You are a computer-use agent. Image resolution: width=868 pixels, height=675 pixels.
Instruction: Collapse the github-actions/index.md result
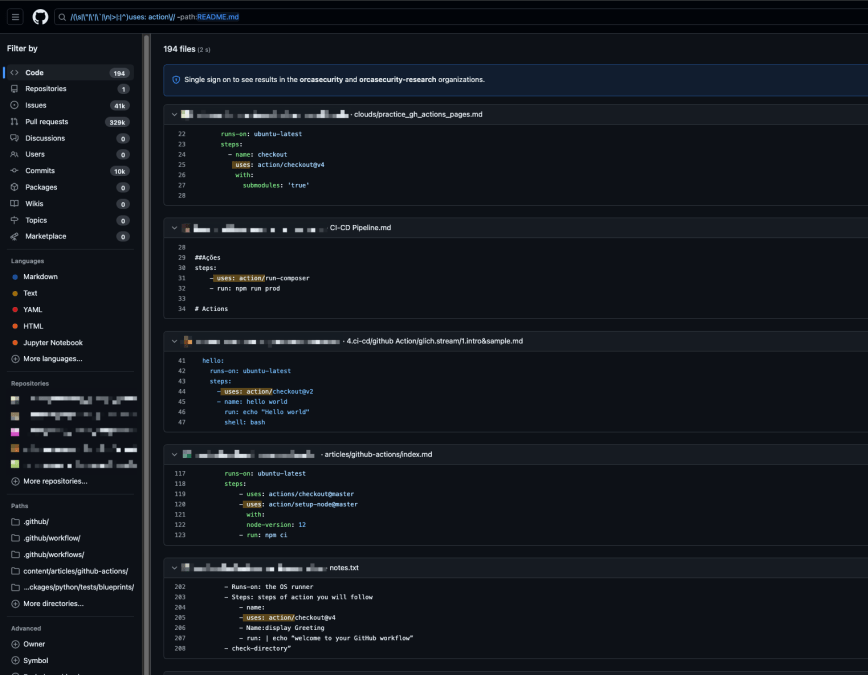click(174, 454)
